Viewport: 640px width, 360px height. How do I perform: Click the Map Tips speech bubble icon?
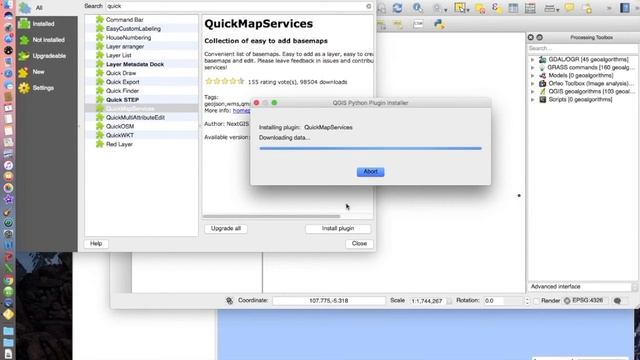coord(569,8)
